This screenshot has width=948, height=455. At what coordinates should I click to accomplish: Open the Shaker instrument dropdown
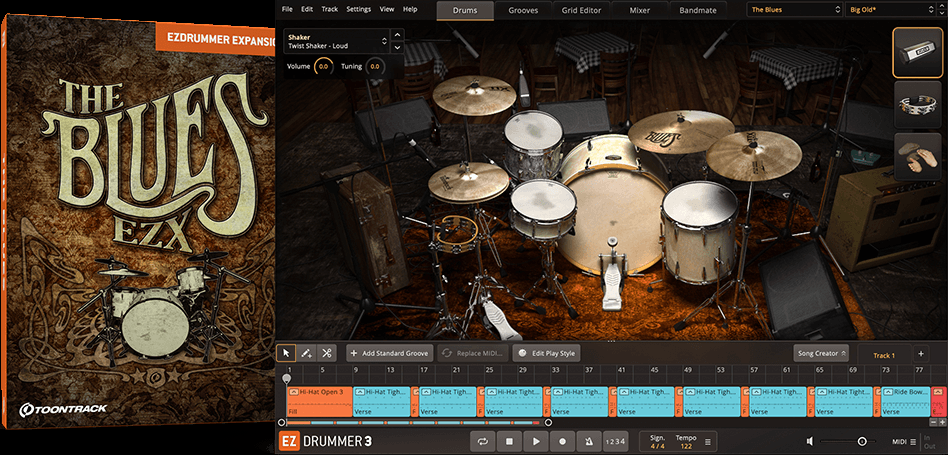coord(337,41)
